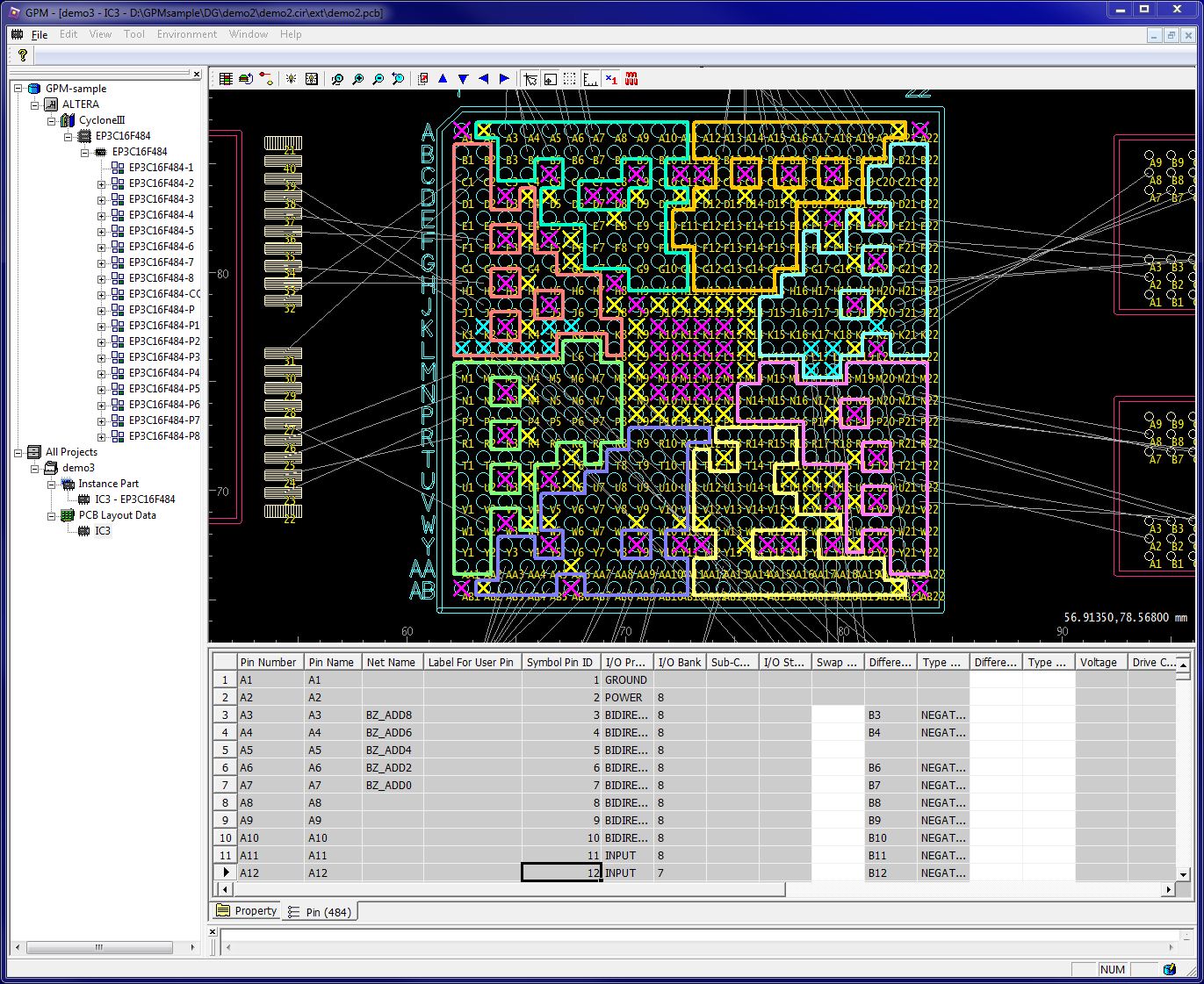Open the Environment menu
This screenshot has height=984, width=1204.
pos(186,34)
